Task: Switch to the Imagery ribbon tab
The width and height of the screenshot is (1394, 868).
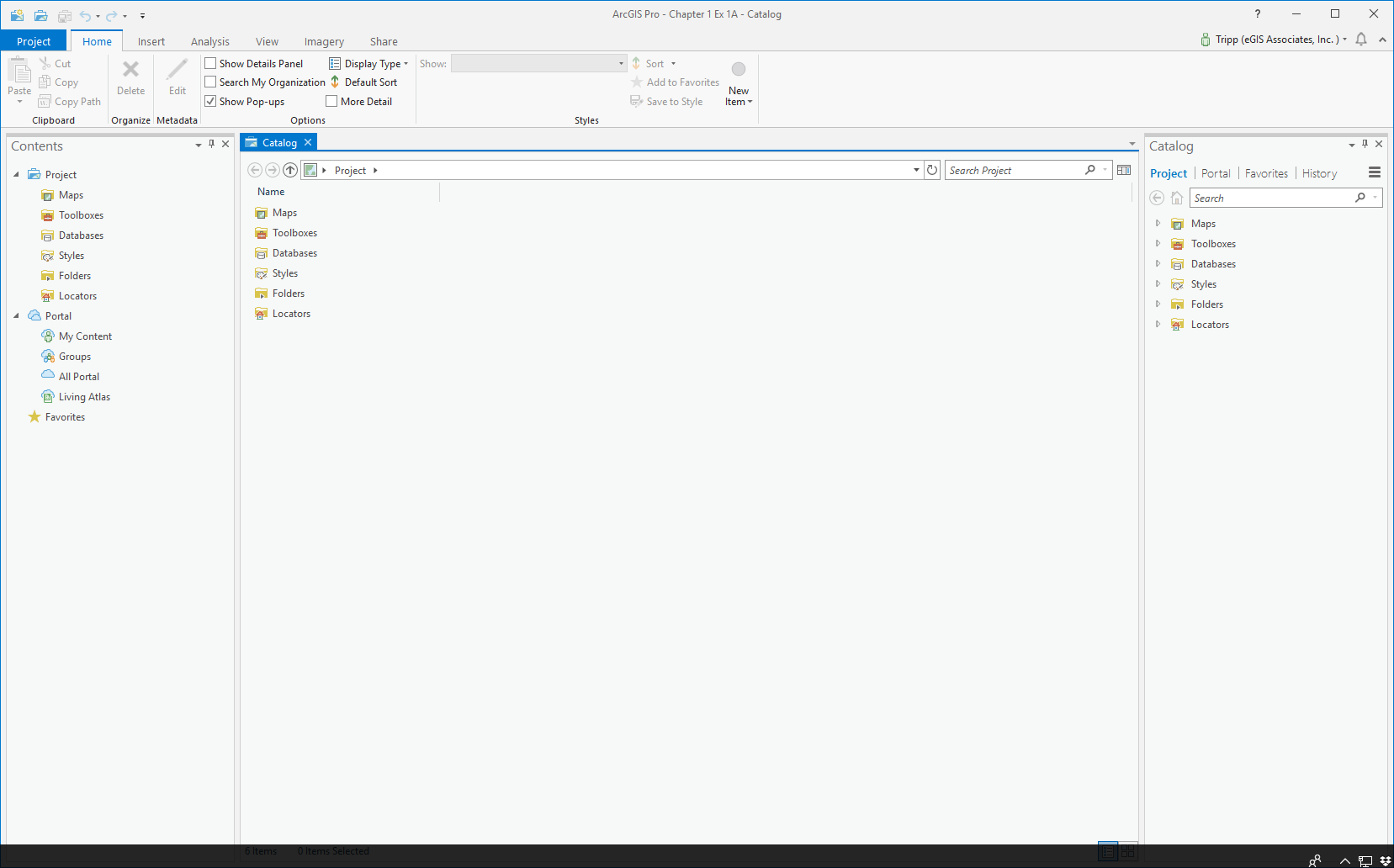Action: click(324, 41)
